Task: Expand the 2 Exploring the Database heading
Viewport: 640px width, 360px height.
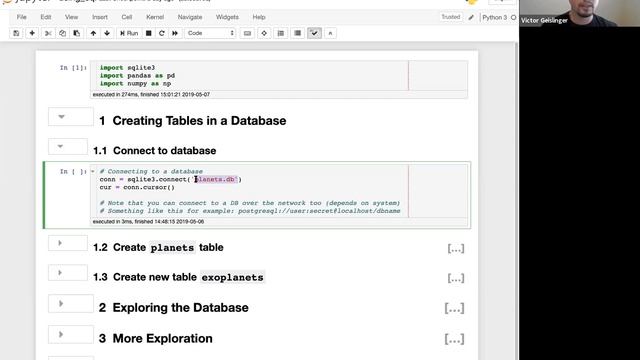Action: tap(61, 304)
